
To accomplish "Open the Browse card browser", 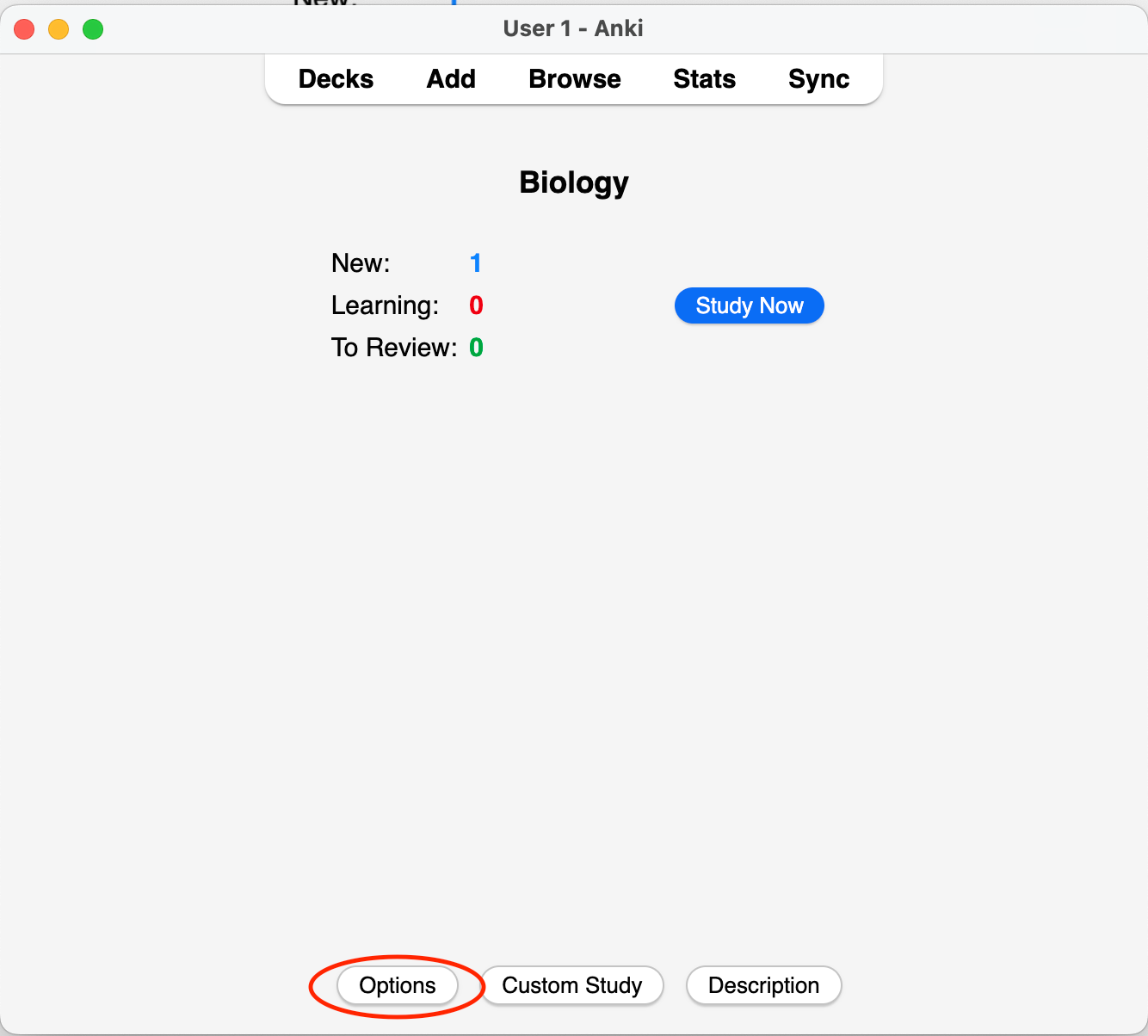I will [x=575, y=79].
